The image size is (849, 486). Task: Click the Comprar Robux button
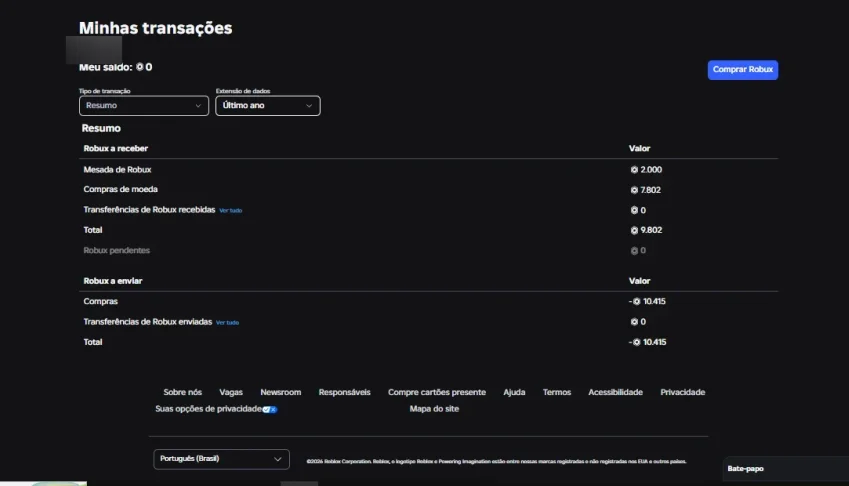pyautogui.click(x=742, y=70)
